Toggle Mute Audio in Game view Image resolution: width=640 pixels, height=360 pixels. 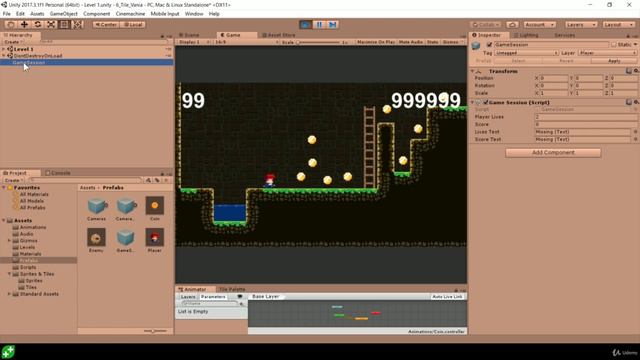[411, 42]
